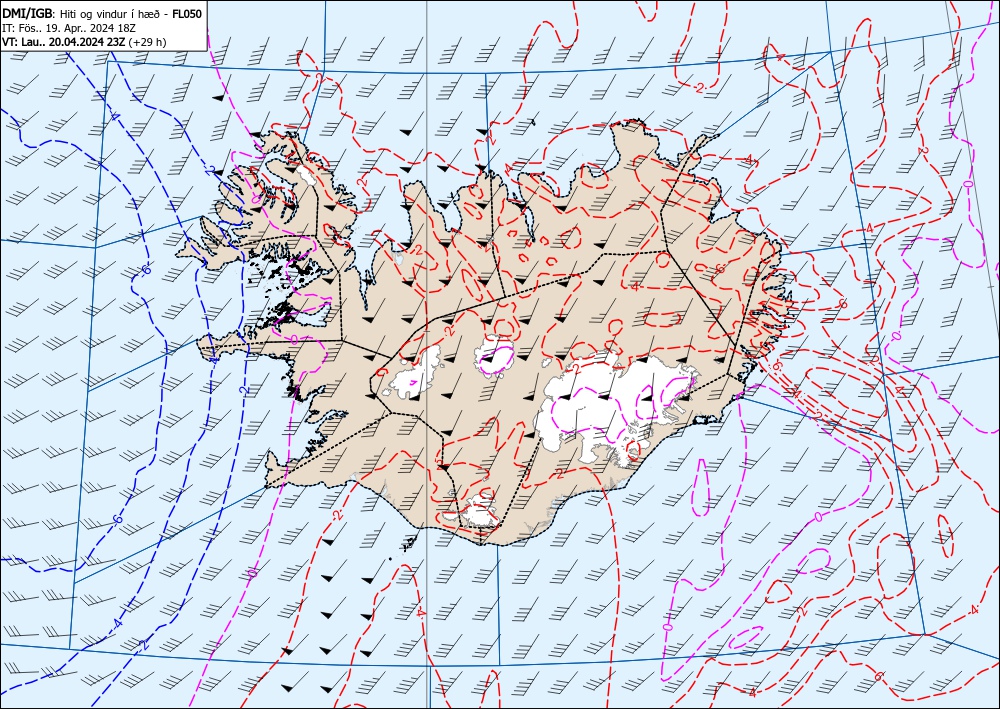Click the "IT: Fös.. 19. Apr.. 2024 18Z" line
The height and width of the screenshot is (709, 1000).
(70, 28)
